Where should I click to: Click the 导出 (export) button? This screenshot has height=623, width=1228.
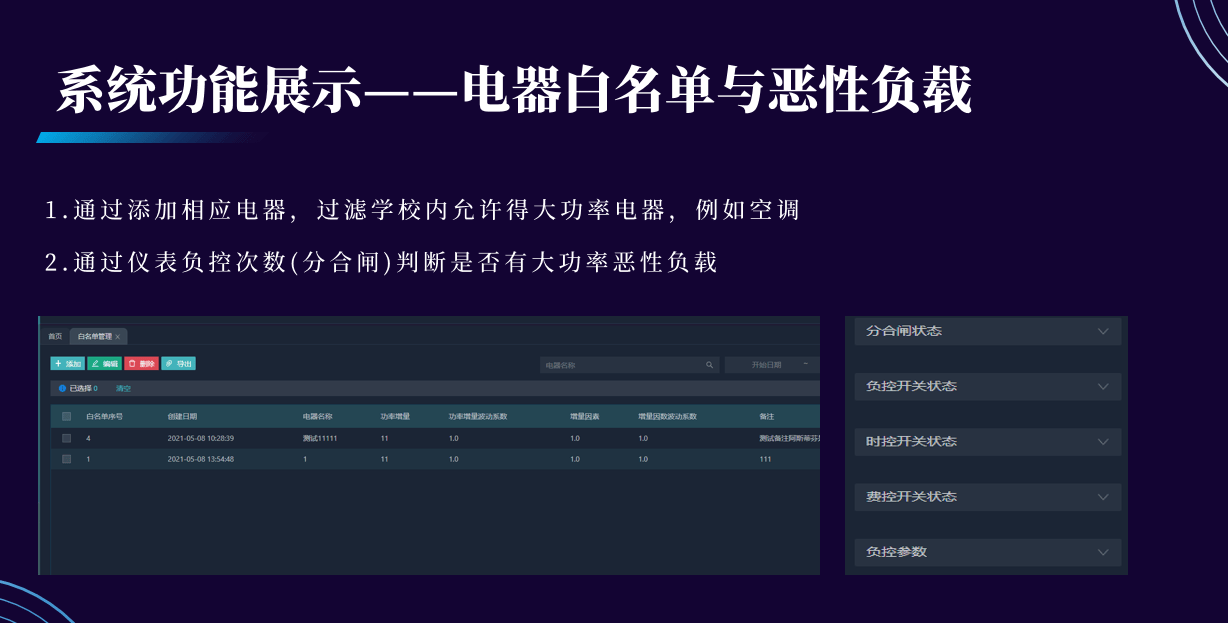pos(179,364)
